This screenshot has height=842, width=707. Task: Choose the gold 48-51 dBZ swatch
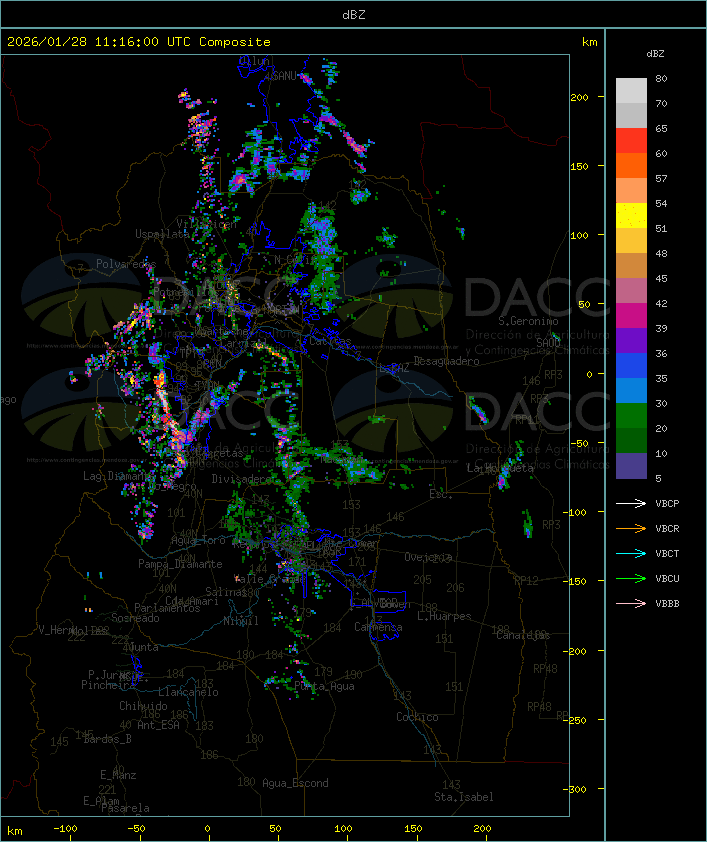pyautogui.click(x=631, y=241)
